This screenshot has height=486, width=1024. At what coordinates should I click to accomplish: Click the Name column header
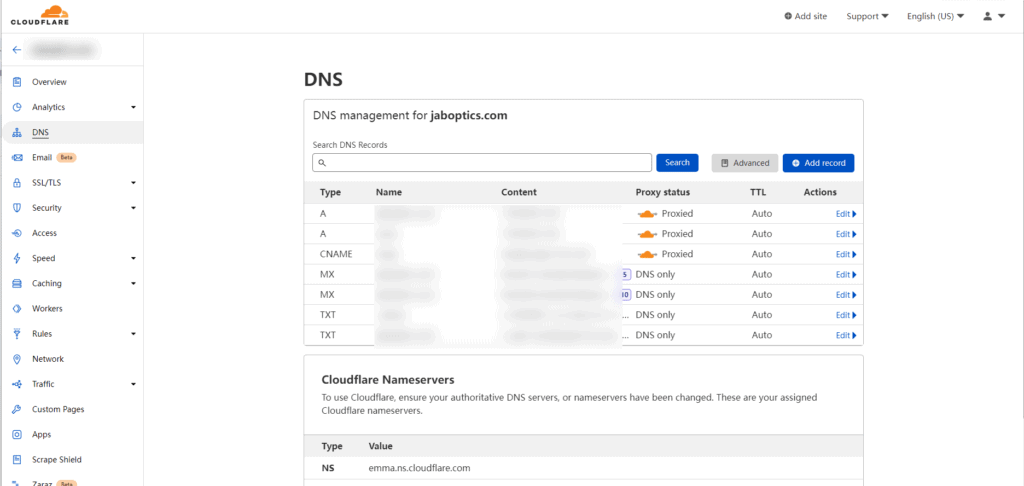click(389, 193)
